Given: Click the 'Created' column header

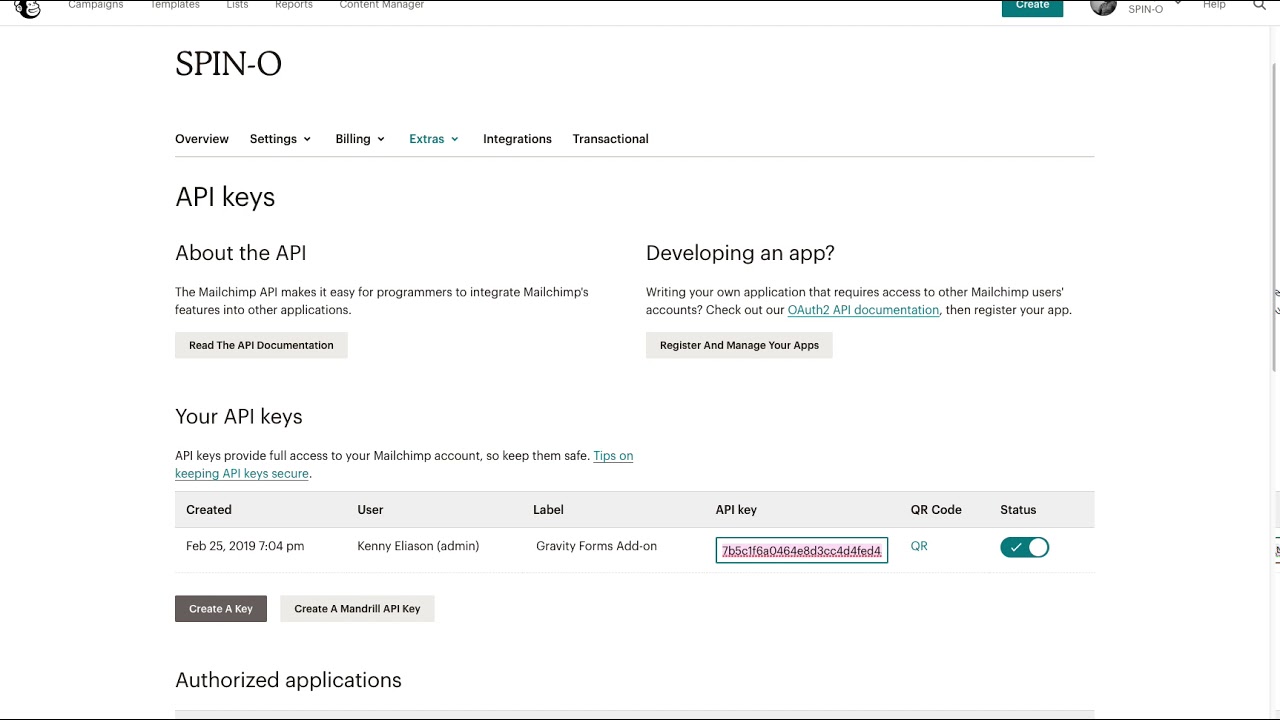Looking at the screenshot, I should click(x=209, y=510).
